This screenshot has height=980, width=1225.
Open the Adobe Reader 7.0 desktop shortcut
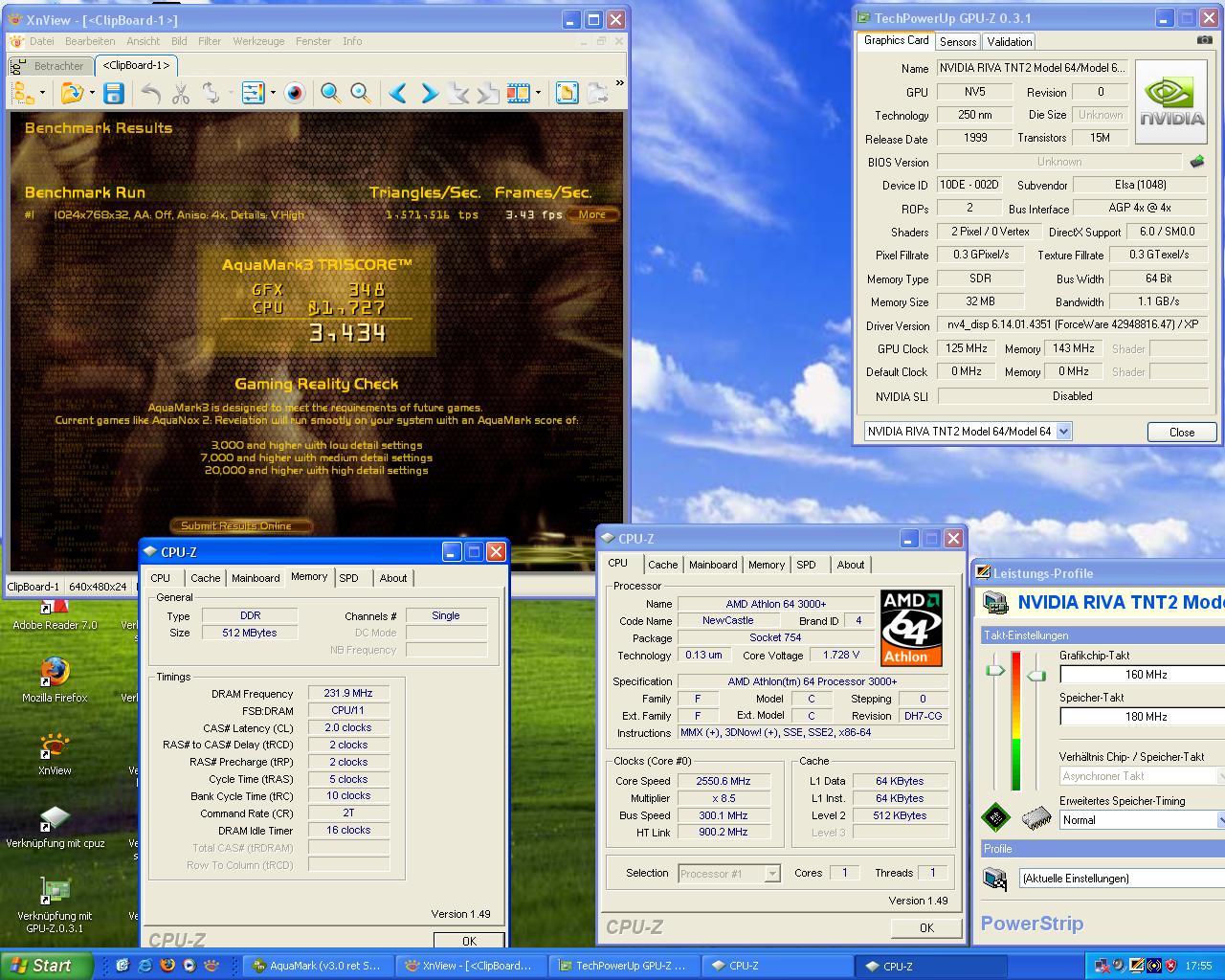pos(55,615)
